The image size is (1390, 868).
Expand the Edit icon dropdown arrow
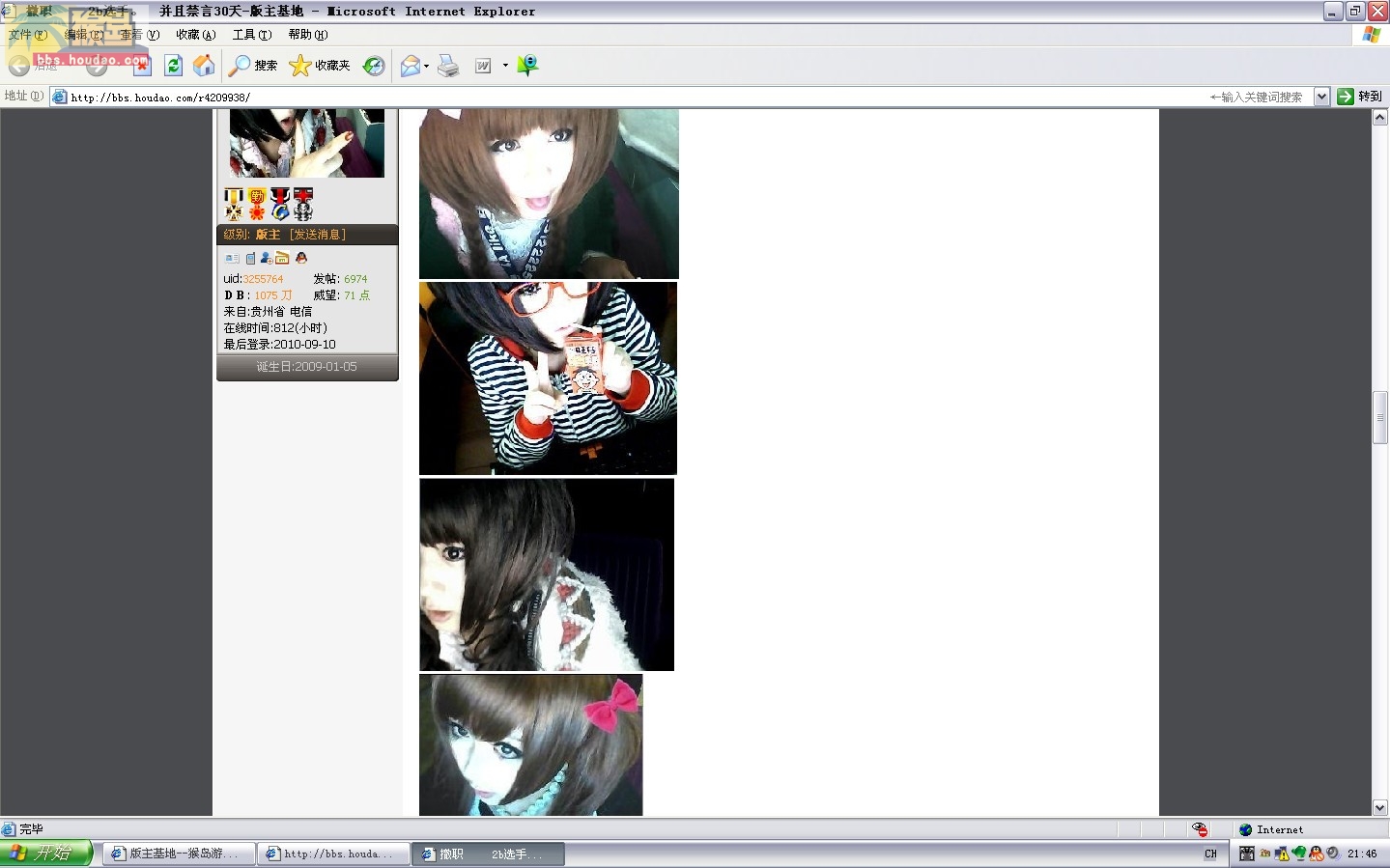pyautogui.click(x=505, y=66)
